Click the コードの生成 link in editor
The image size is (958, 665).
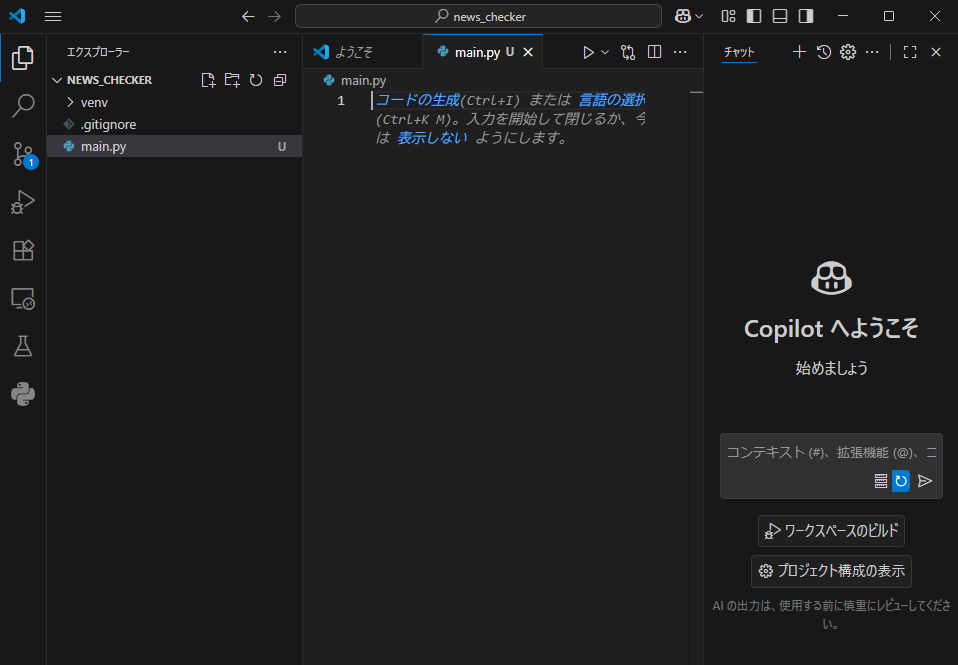418,100
